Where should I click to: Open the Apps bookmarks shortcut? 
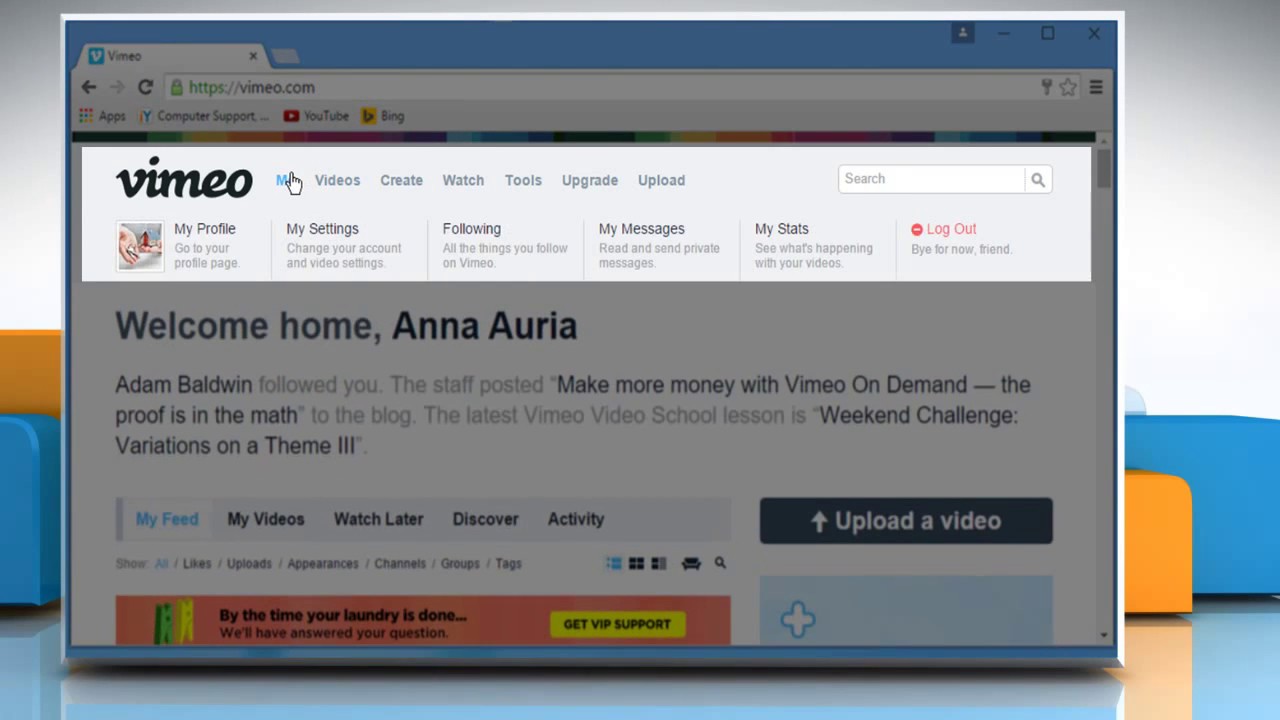(x=102, y=116)
